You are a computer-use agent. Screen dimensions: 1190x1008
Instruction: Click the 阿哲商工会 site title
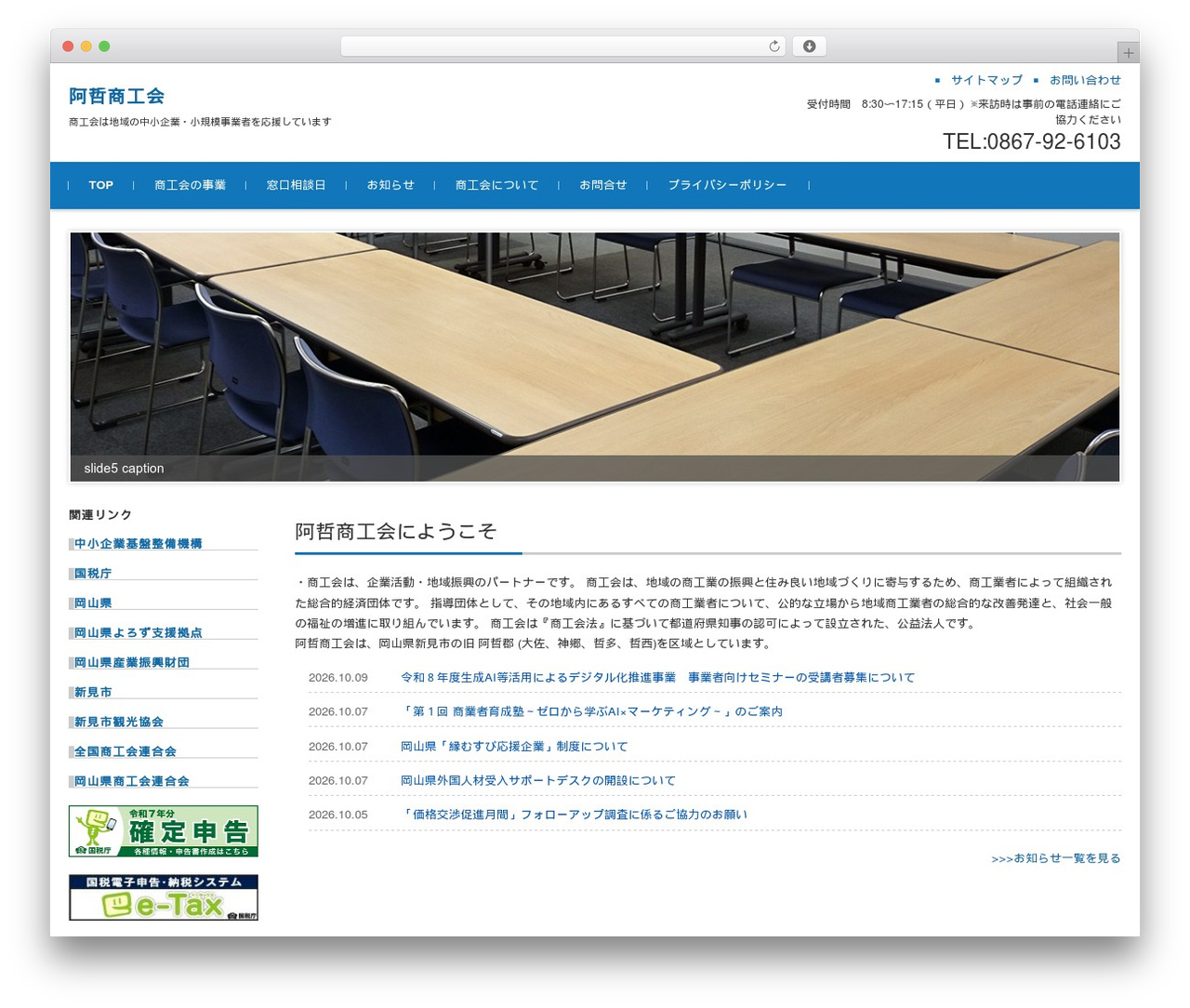116,96
